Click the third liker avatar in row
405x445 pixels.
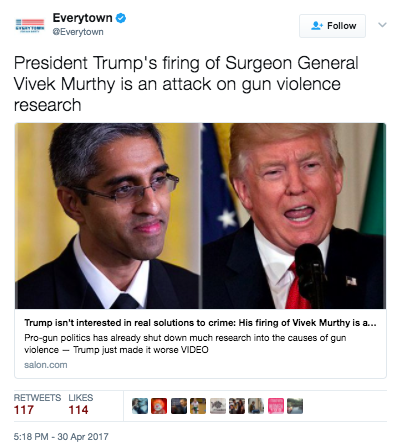pyautogui.click(x=179, y=406)
